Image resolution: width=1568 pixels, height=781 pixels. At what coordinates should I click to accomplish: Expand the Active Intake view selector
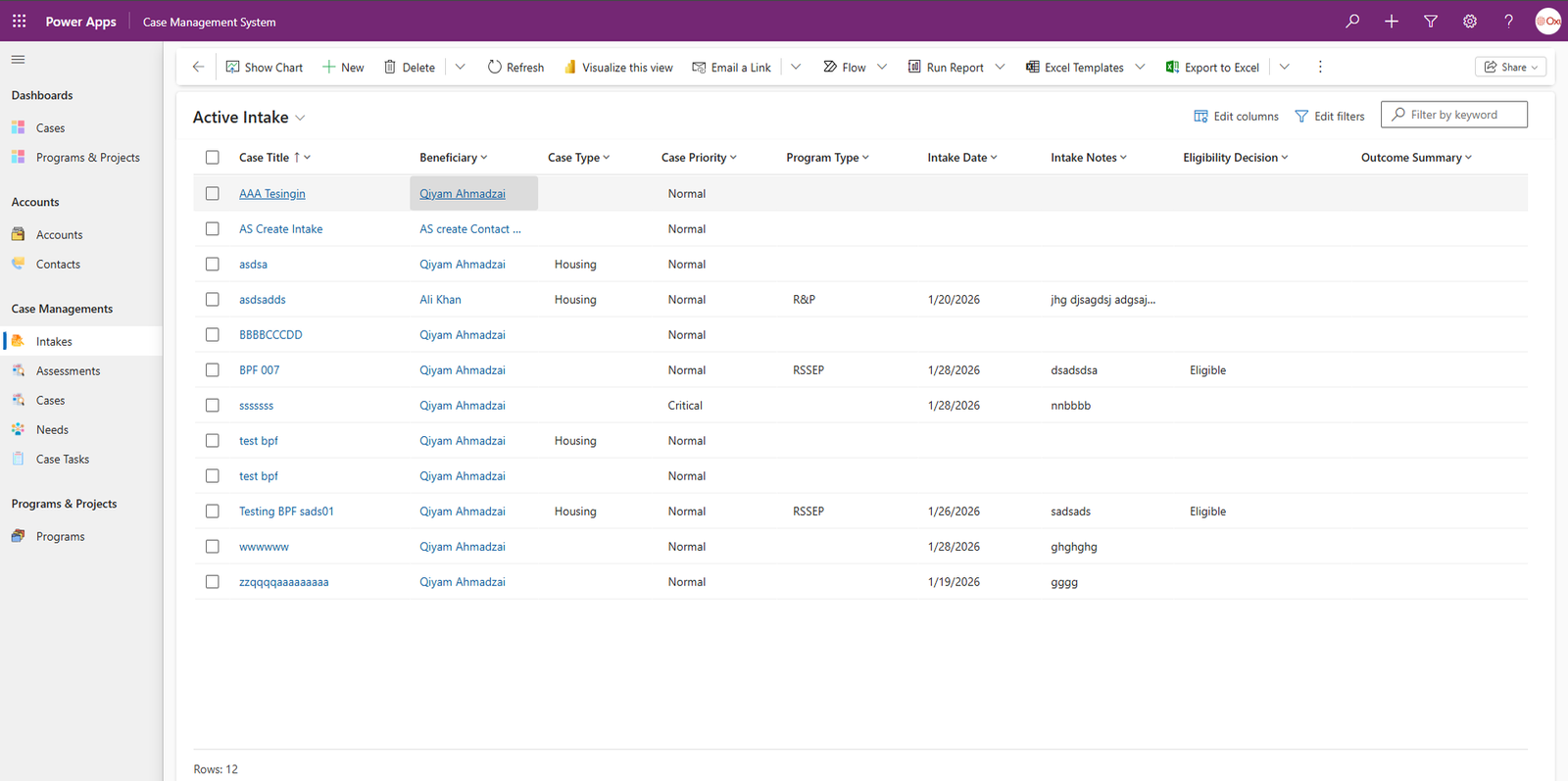coord(300,118)
